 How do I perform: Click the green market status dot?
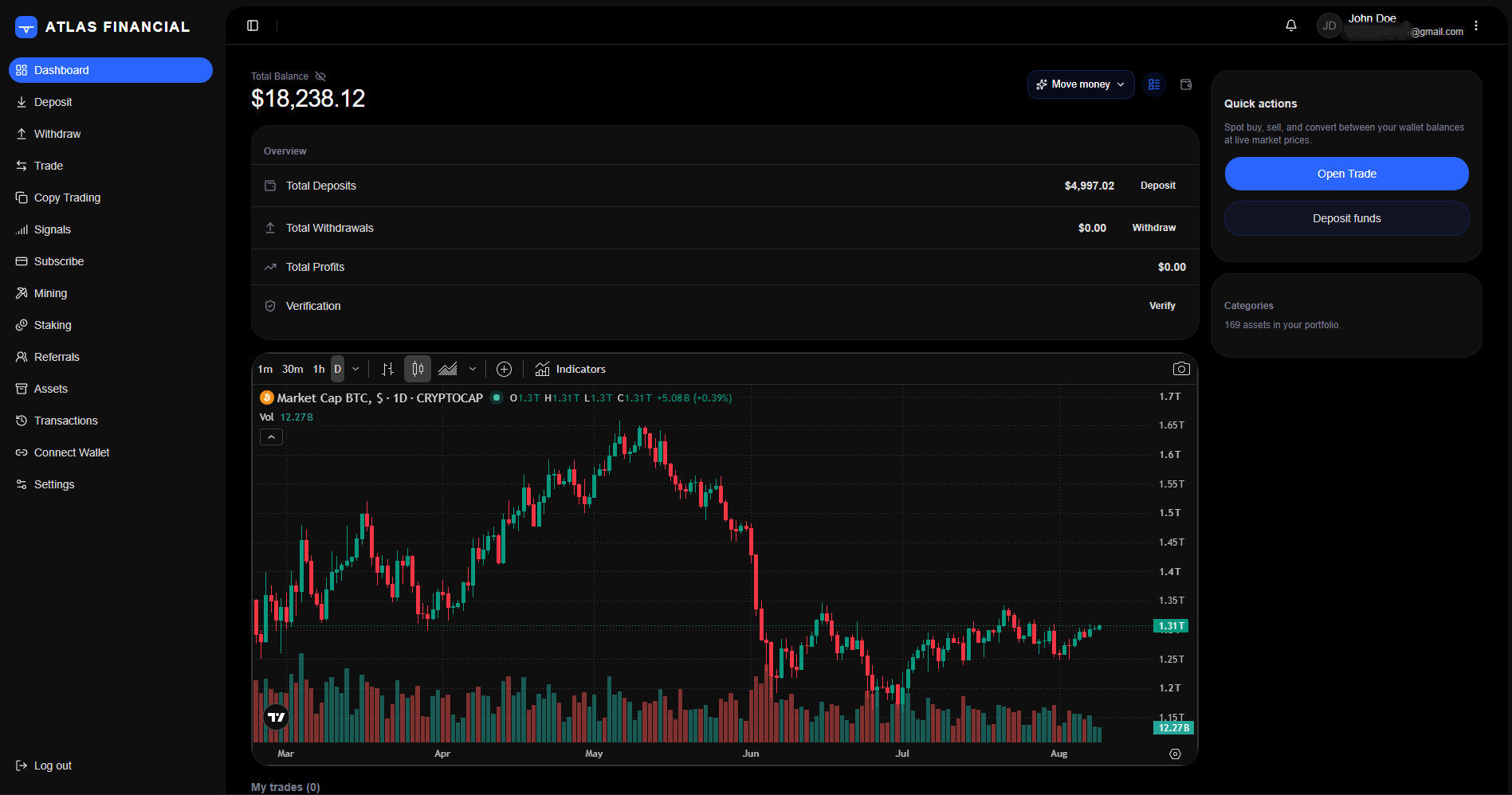tap(497, 397)
